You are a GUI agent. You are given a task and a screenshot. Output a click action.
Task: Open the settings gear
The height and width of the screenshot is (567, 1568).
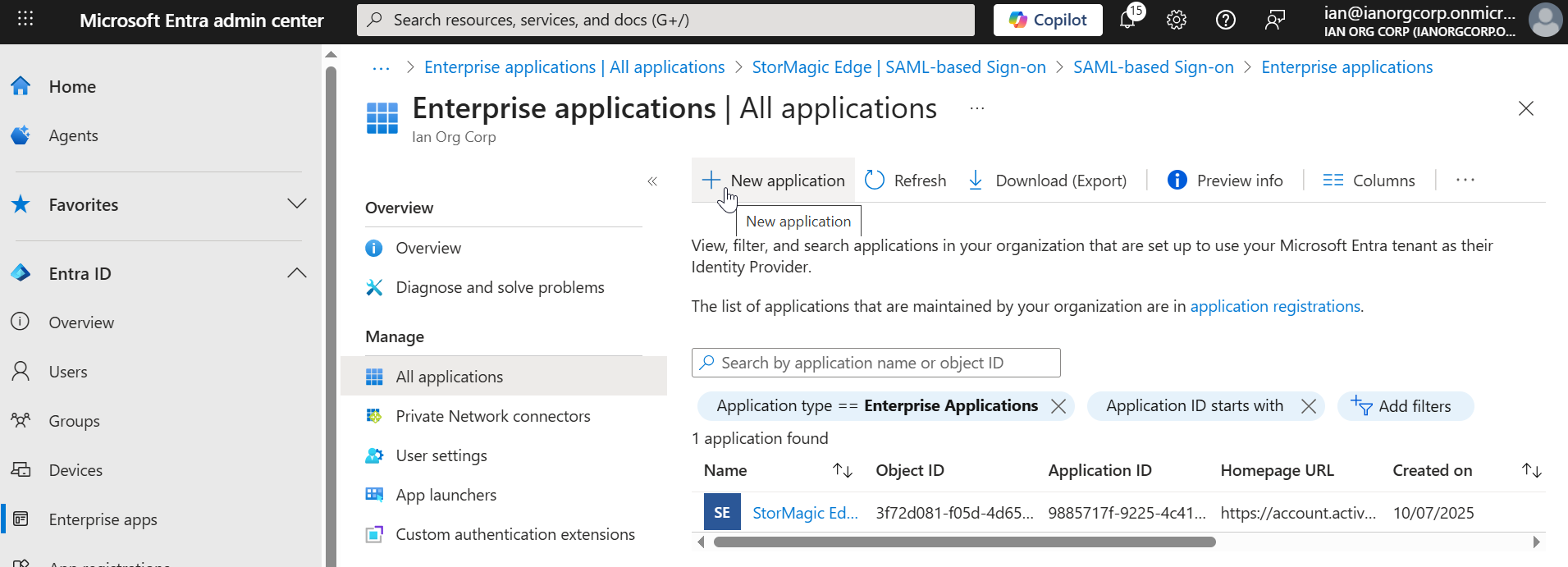pyautogui.click(x=1177, y=20)
